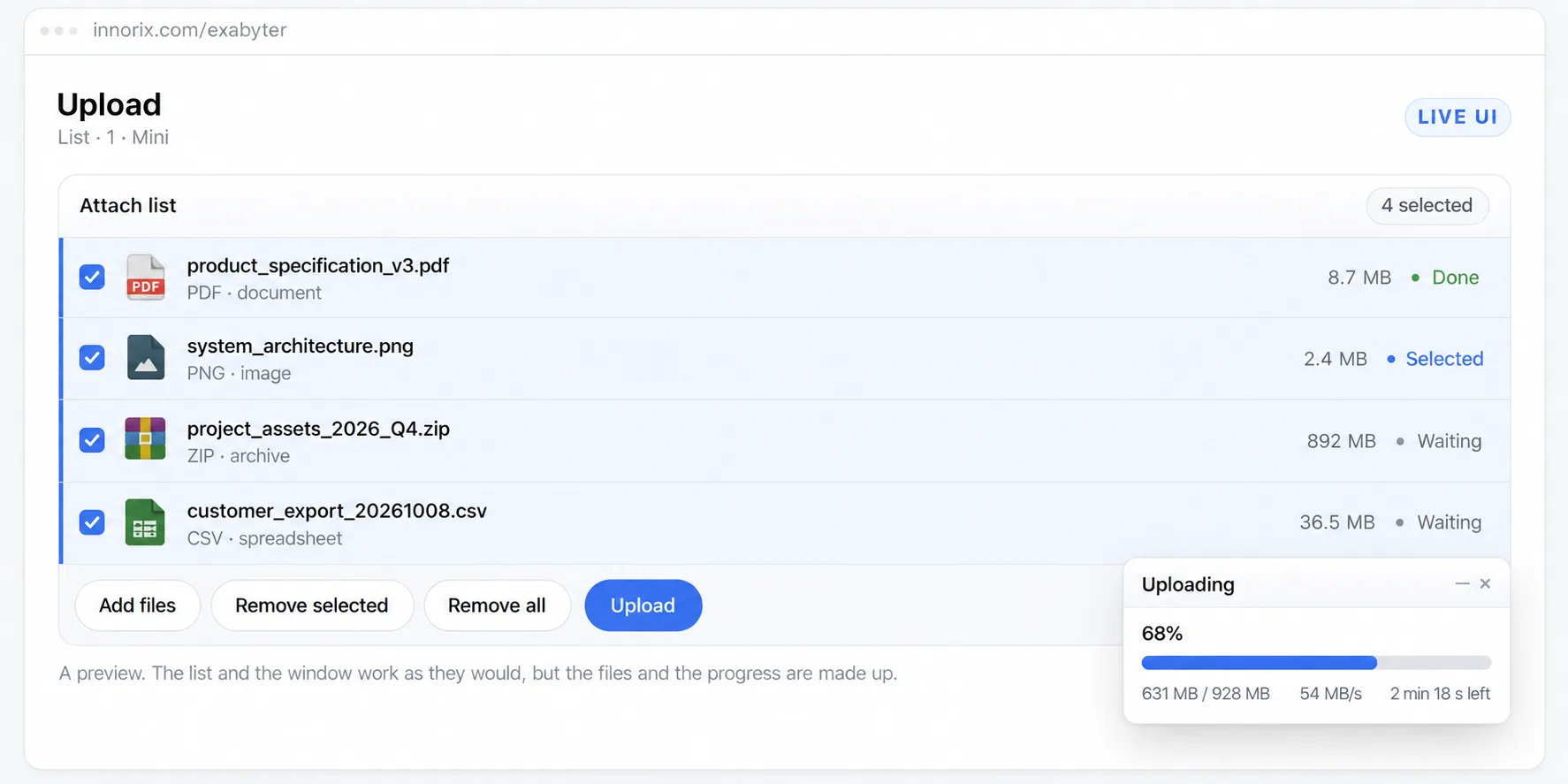Click the Attach list heading
Viewport: 1568px width, 784px height.
pos(128,206)
